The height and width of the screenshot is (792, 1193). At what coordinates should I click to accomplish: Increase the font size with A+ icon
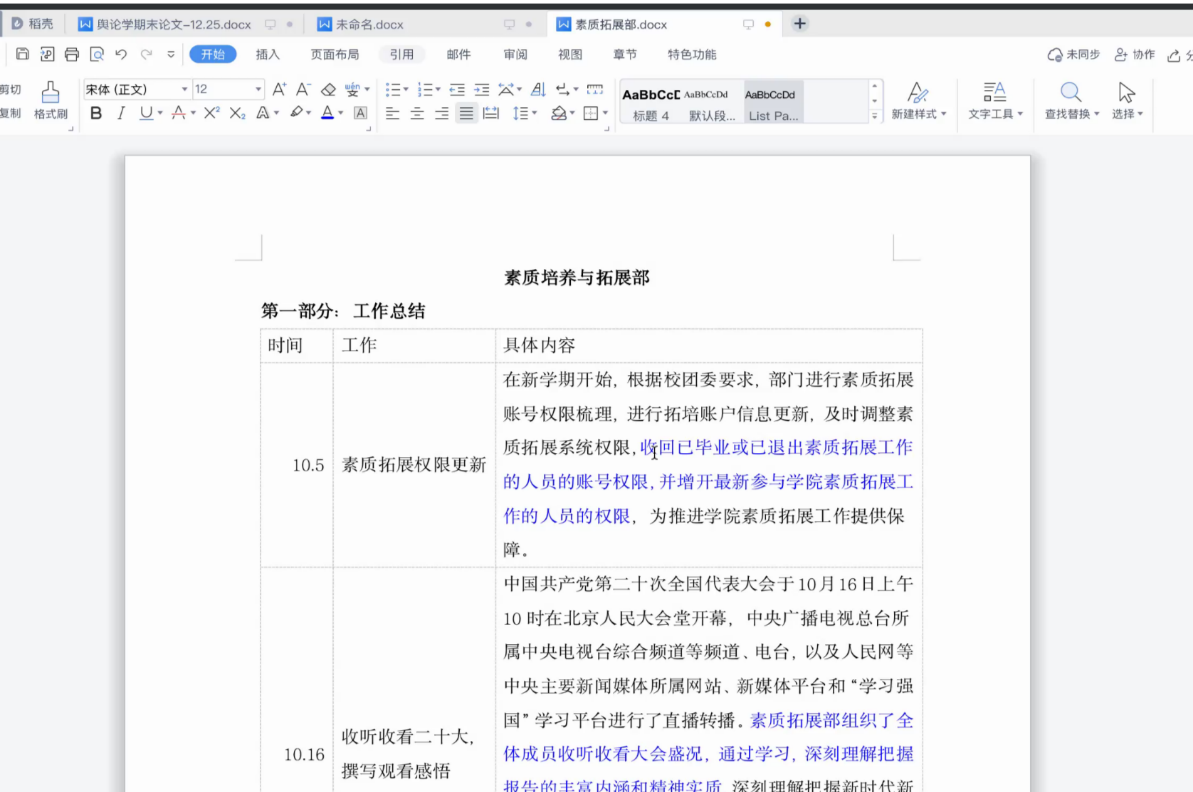[279, 90]
